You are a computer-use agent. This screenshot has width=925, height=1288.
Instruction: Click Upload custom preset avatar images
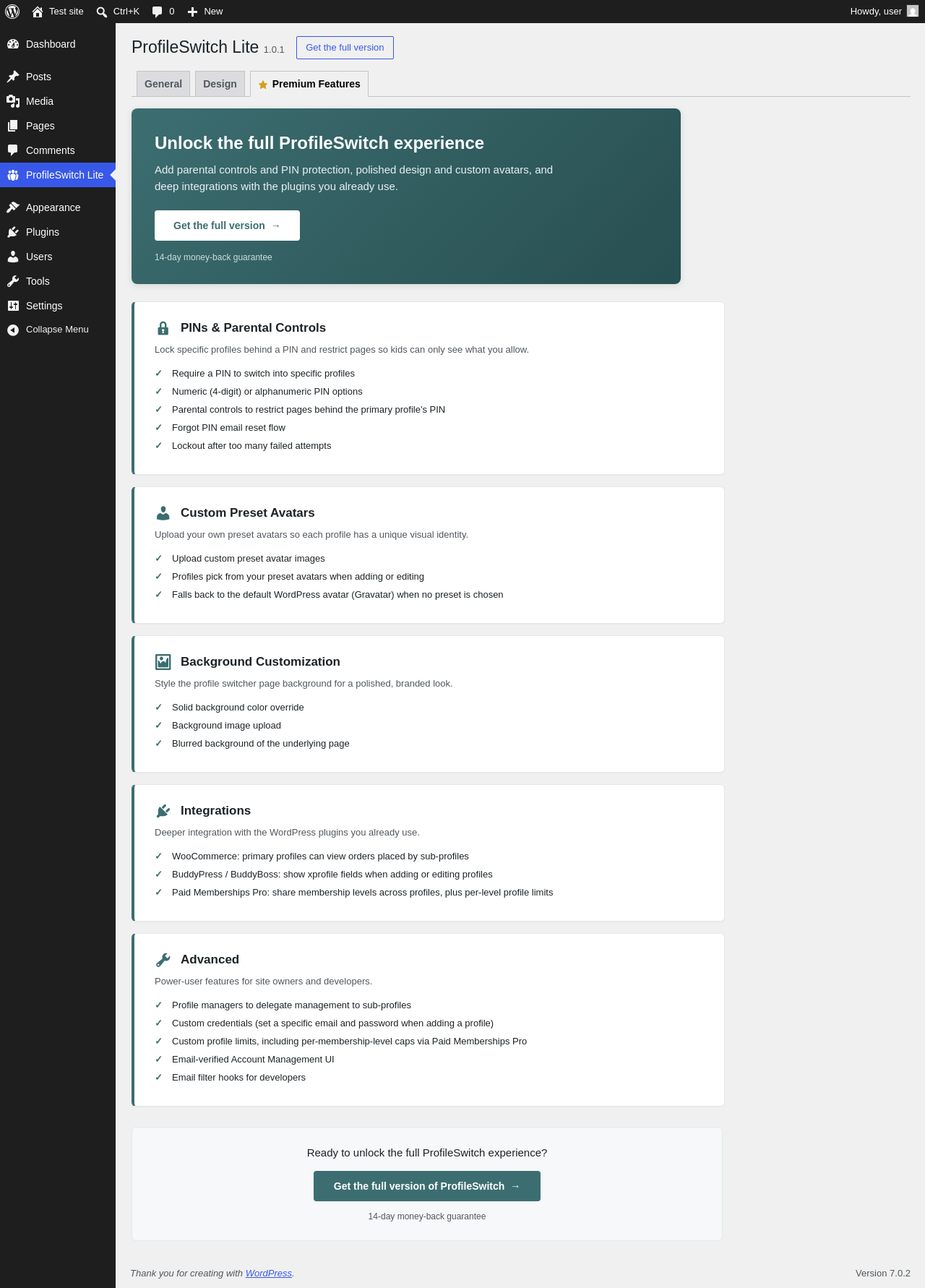249,559
